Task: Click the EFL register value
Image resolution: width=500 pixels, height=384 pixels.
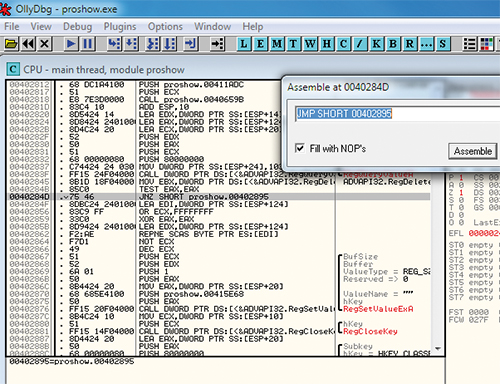Action: 484,233
